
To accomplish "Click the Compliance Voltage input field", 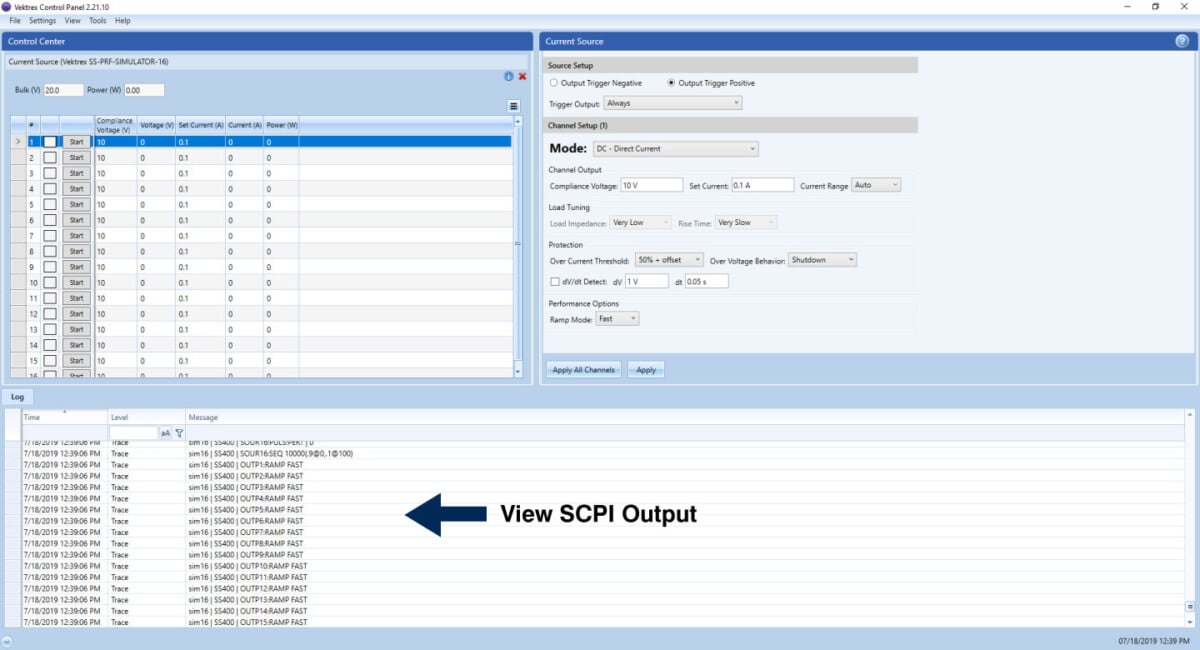I will [x=651, y=185].
